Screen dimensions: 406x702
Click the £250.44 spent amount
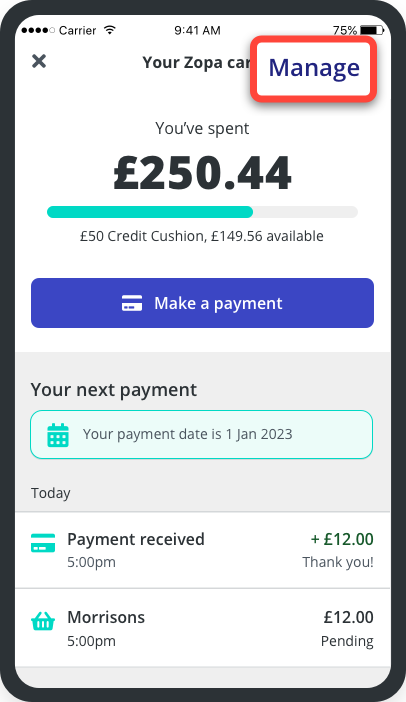pyautogui.click(x=202, y=173)
